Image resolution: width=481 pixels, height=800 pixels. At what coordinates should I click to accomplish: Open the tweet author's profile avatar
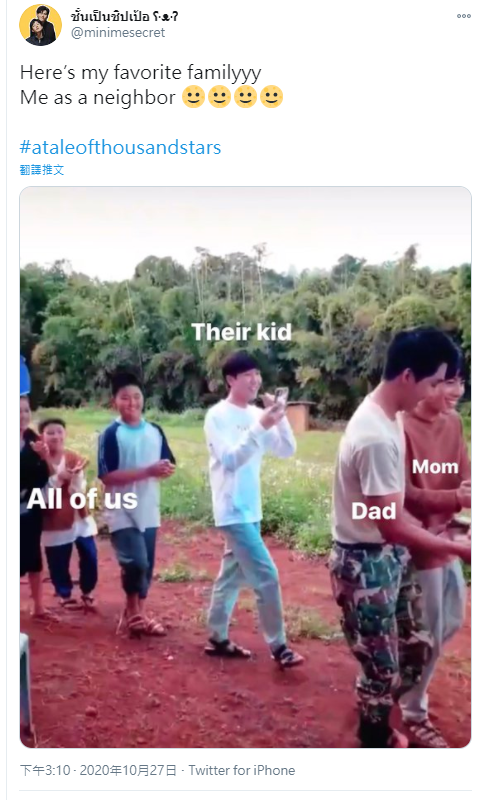click(40, 24)
